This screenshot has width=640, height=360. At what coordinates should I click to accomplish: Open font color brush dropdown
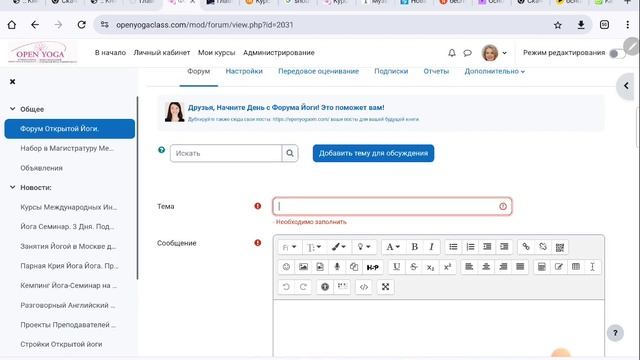[338, 247]
